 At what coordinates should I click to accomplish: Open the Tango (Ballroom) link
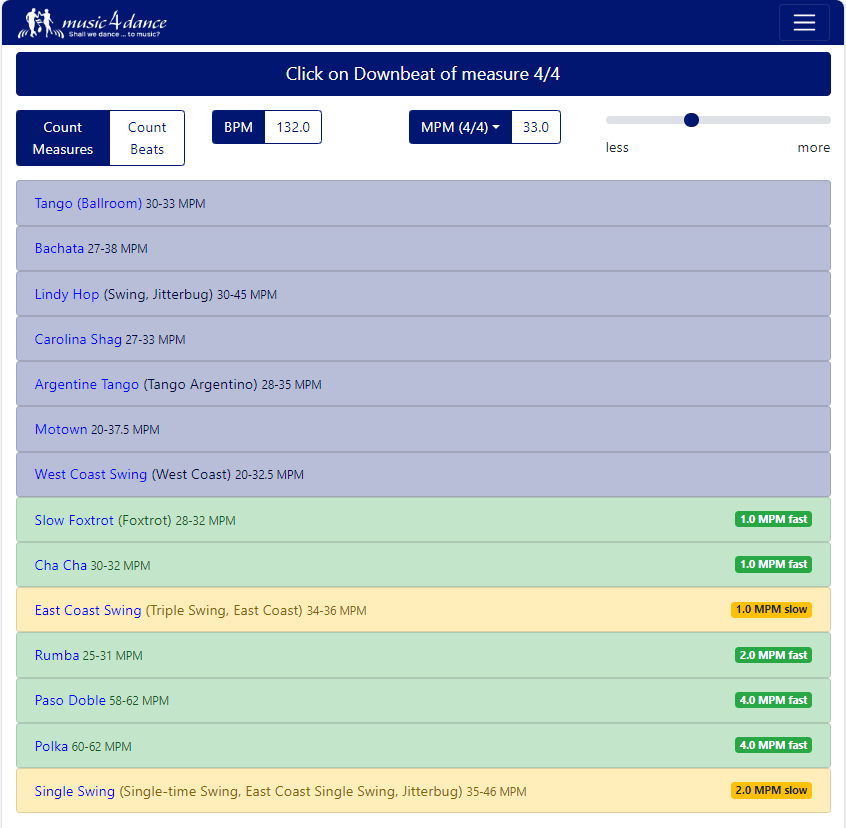(88, 203)
